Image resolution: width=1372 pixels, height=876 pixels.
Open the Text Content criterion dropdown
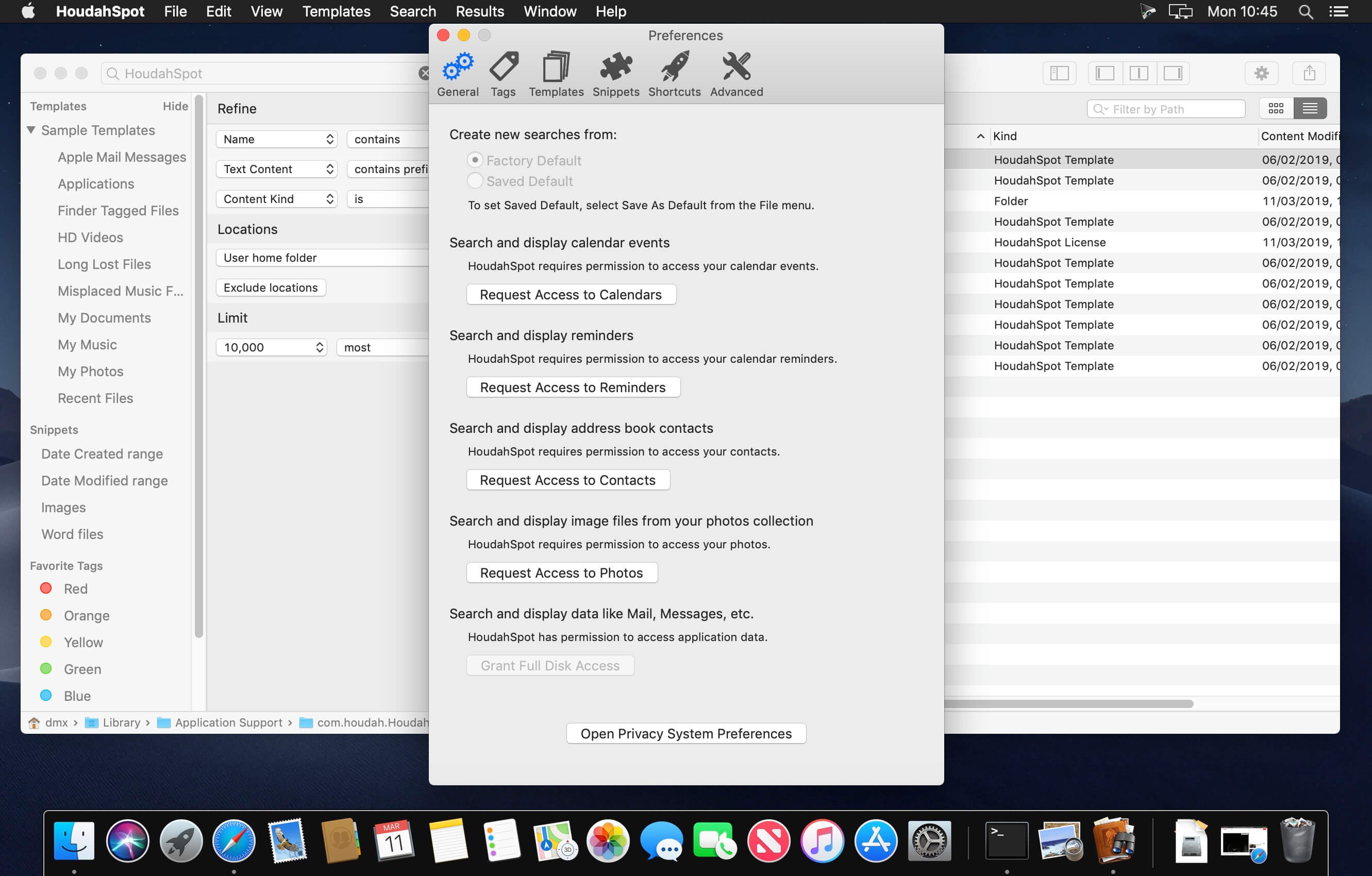[277, 169]
